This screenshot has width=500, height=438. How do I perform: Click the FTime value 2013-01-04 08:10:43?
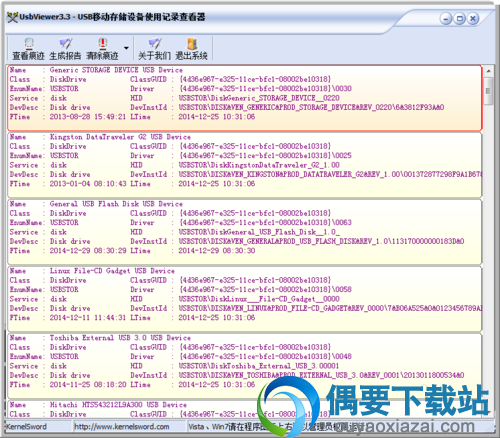point(88,184)
